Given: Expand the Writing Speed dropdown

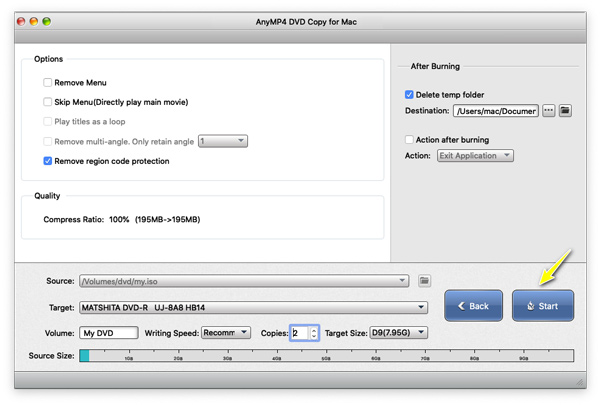Looking at the screenshot, I should click(226, 332).
